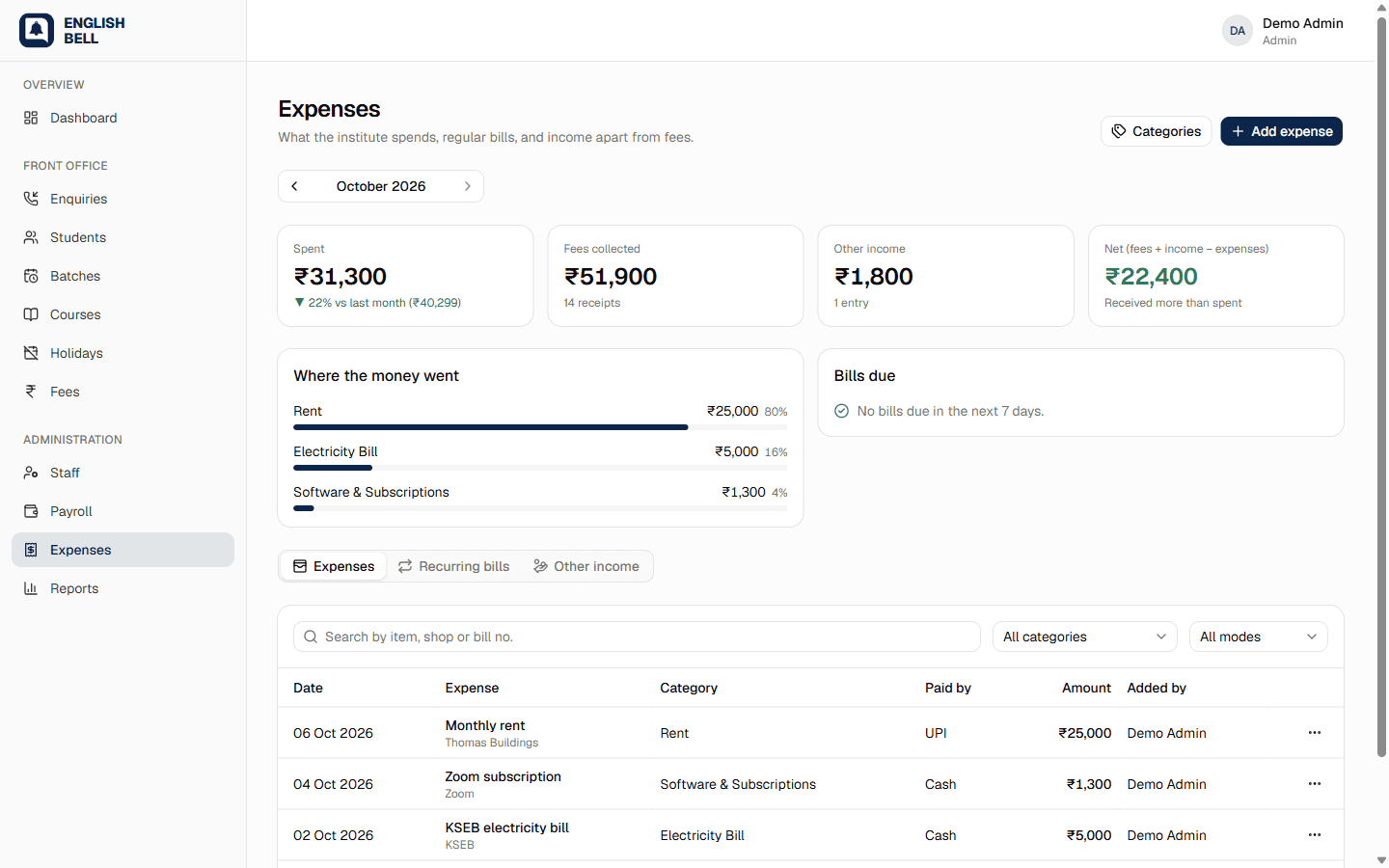Screen dimensions: 1389x868
Task: Open Dashboard from the sidebar
Action: point(123,118)
